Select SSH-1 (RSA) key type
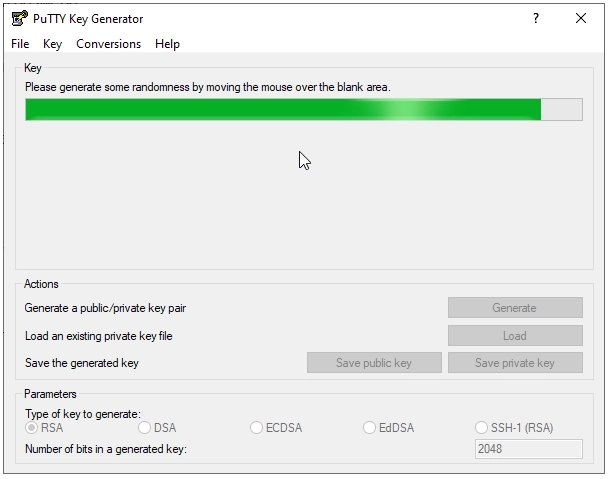 coord(482,428)
